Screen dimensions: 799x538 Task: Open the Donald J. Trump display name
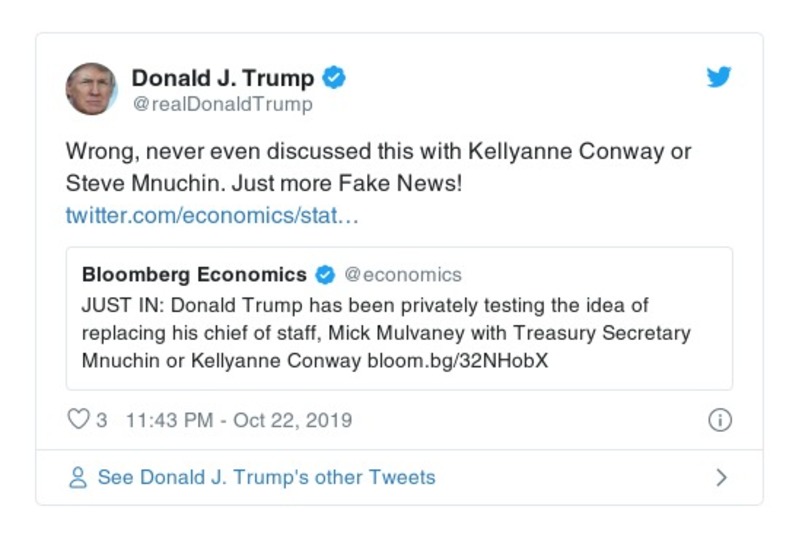point(222,78)
